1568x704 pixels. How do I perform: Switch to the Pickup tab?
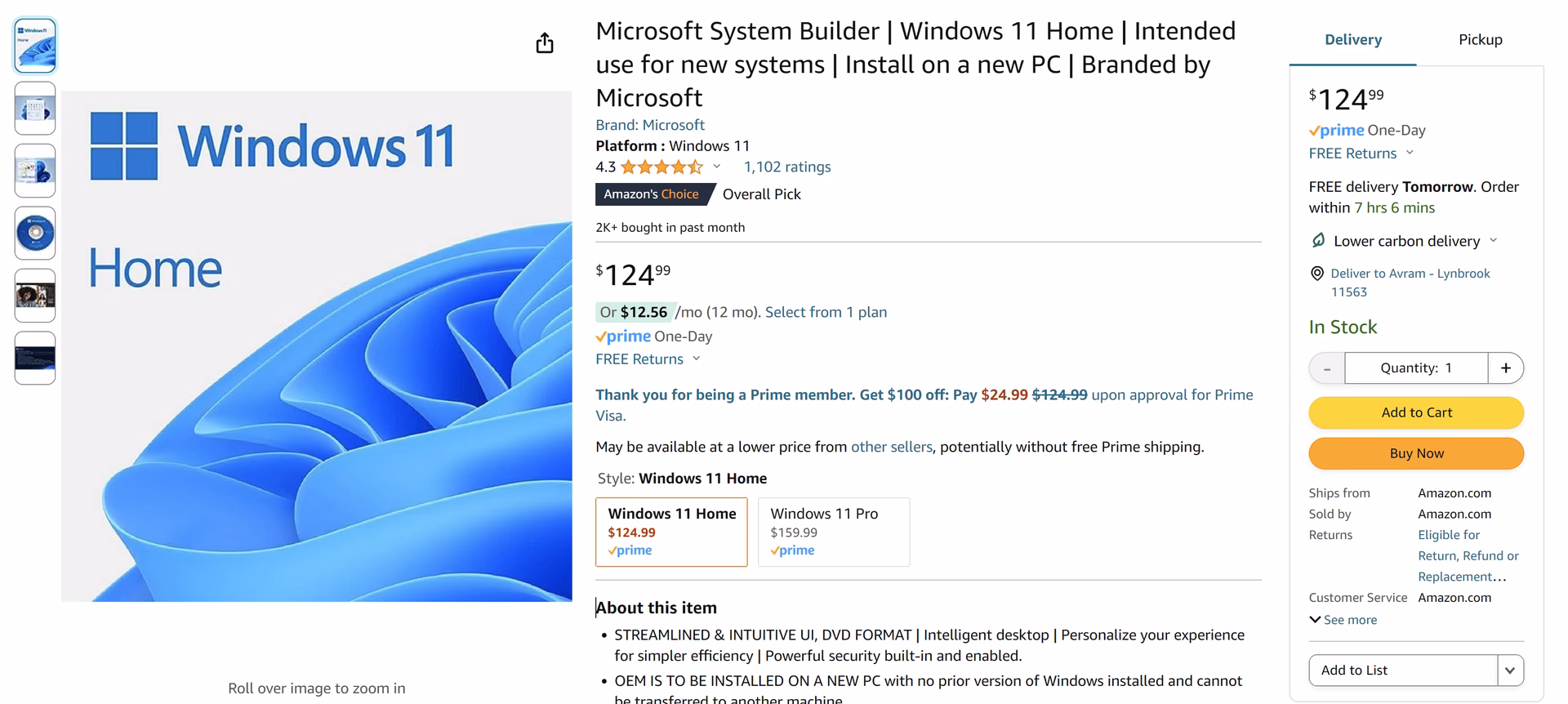(1481, 39)
